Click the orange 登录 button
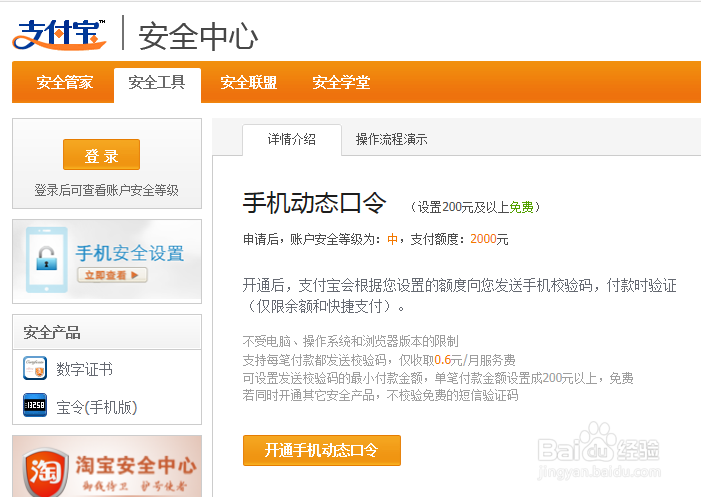Viewport: 701px width, 497px height. [101, 155]
